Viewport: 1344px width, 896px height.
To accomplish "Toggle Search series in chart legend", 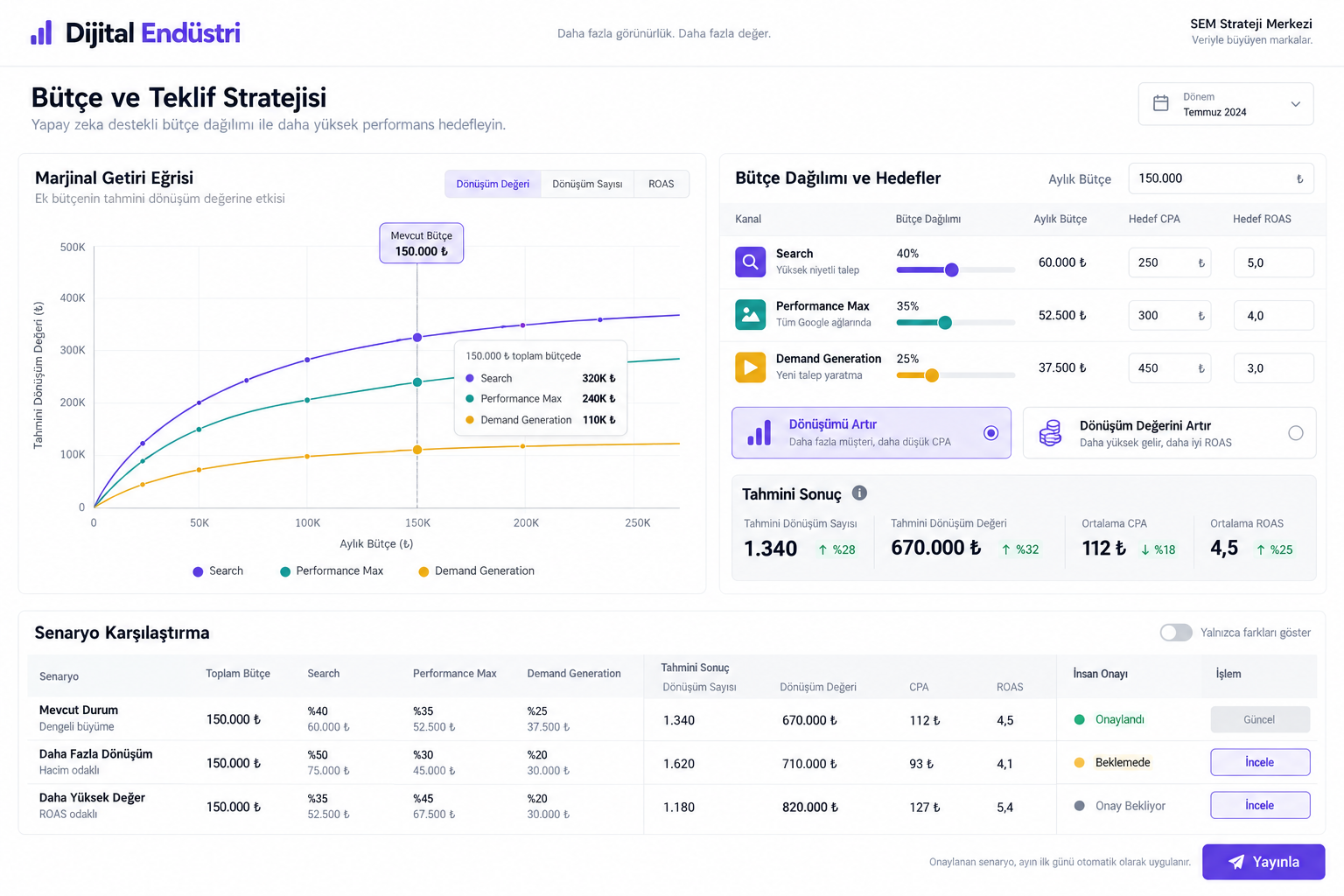I will click(218, 570).
